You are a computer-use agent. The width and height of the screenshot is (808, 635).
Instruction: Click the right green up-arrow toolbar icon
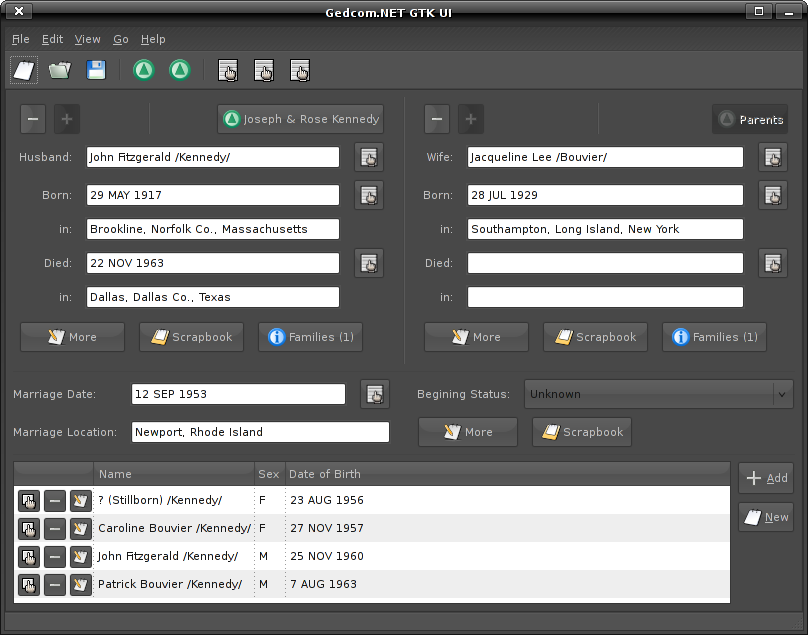coord(180,70)
